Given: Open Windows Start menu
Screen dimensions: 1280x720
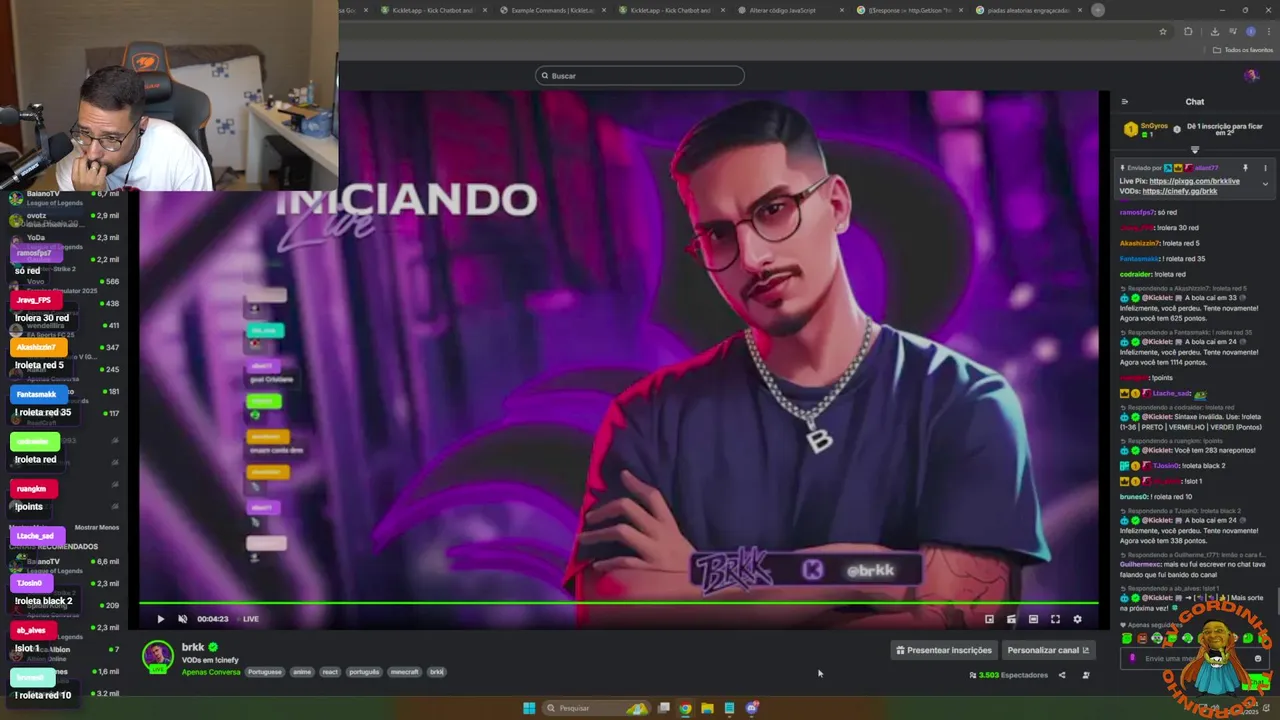Looking at the screenshot, I should tap(529, 708).
